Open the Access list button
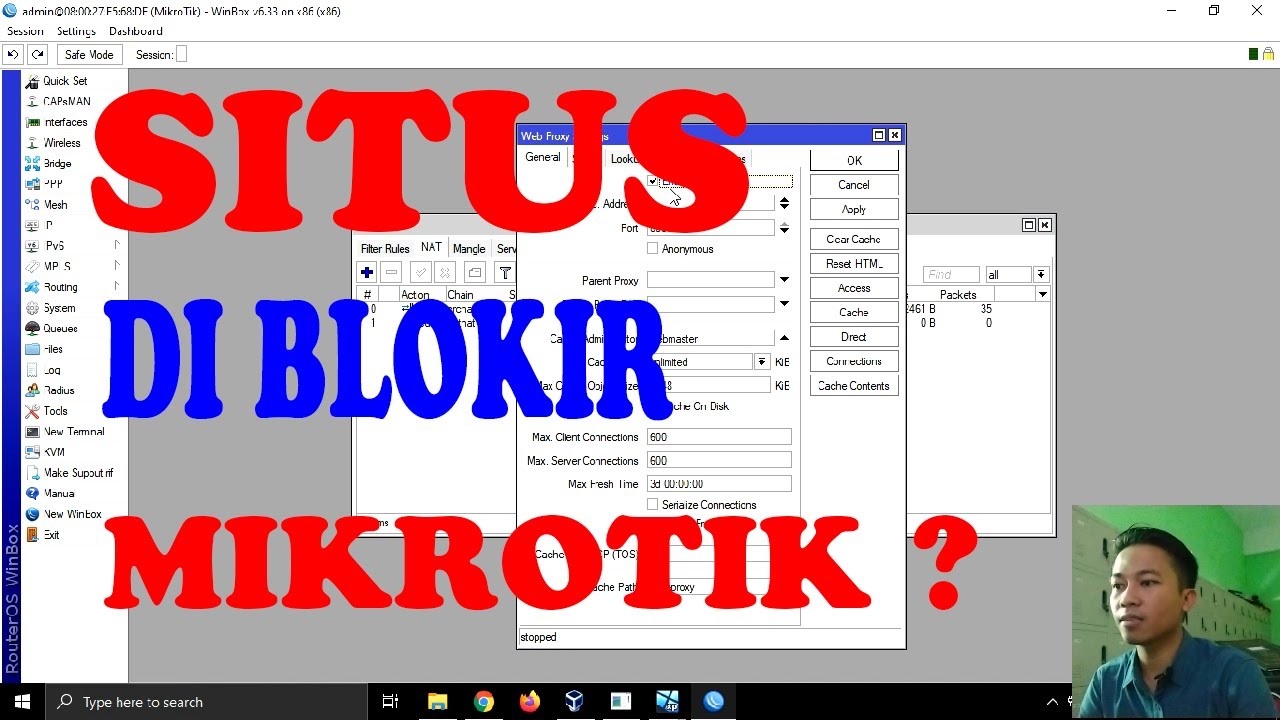Viewport: 1280px width, 720px height. coord(854,288)
